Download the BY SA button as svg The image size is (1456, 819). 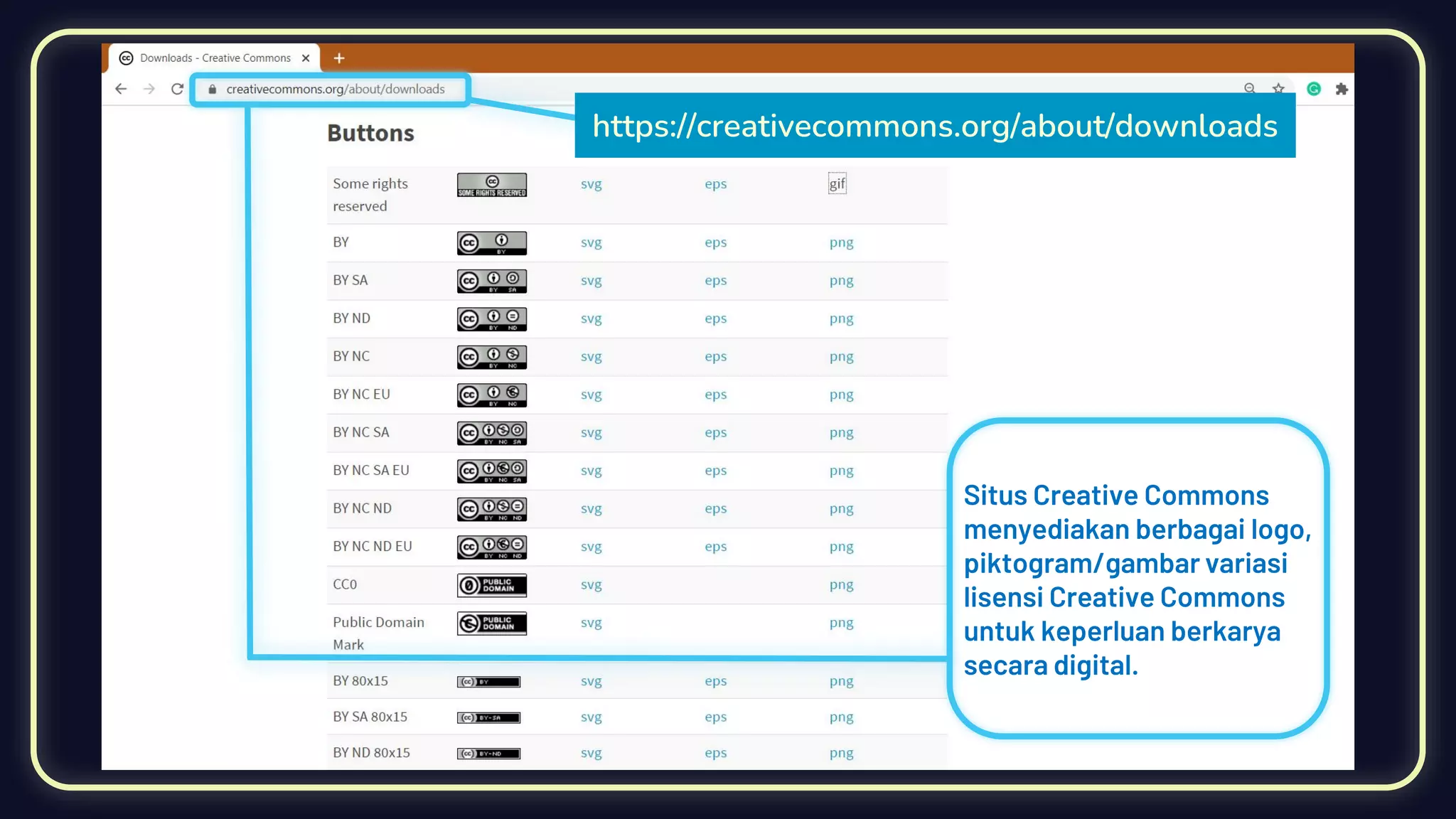click(591, 280)
